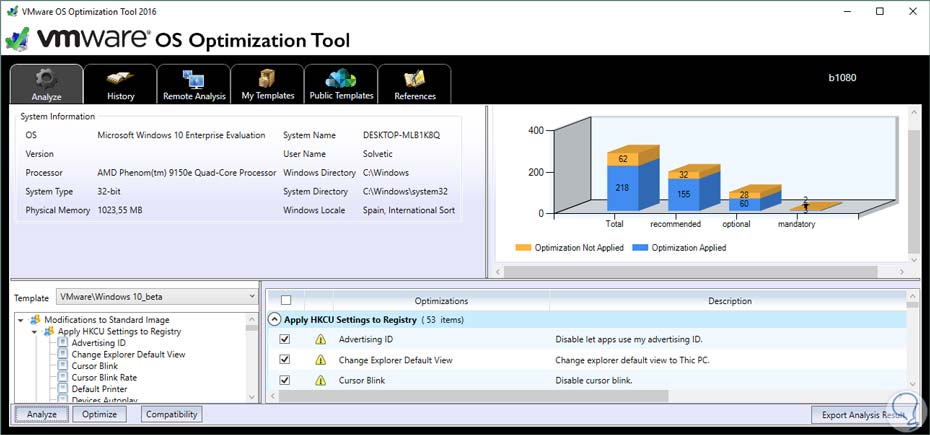
Task: Switch to the History tab
Action: point(120,84)
